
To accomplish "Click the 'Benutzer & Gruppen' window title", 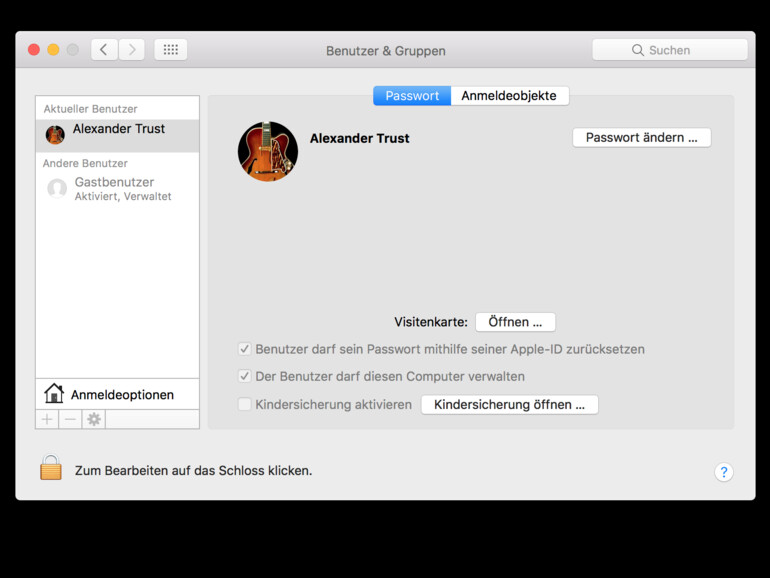I will pyautogui.click(x=385, y=51).
